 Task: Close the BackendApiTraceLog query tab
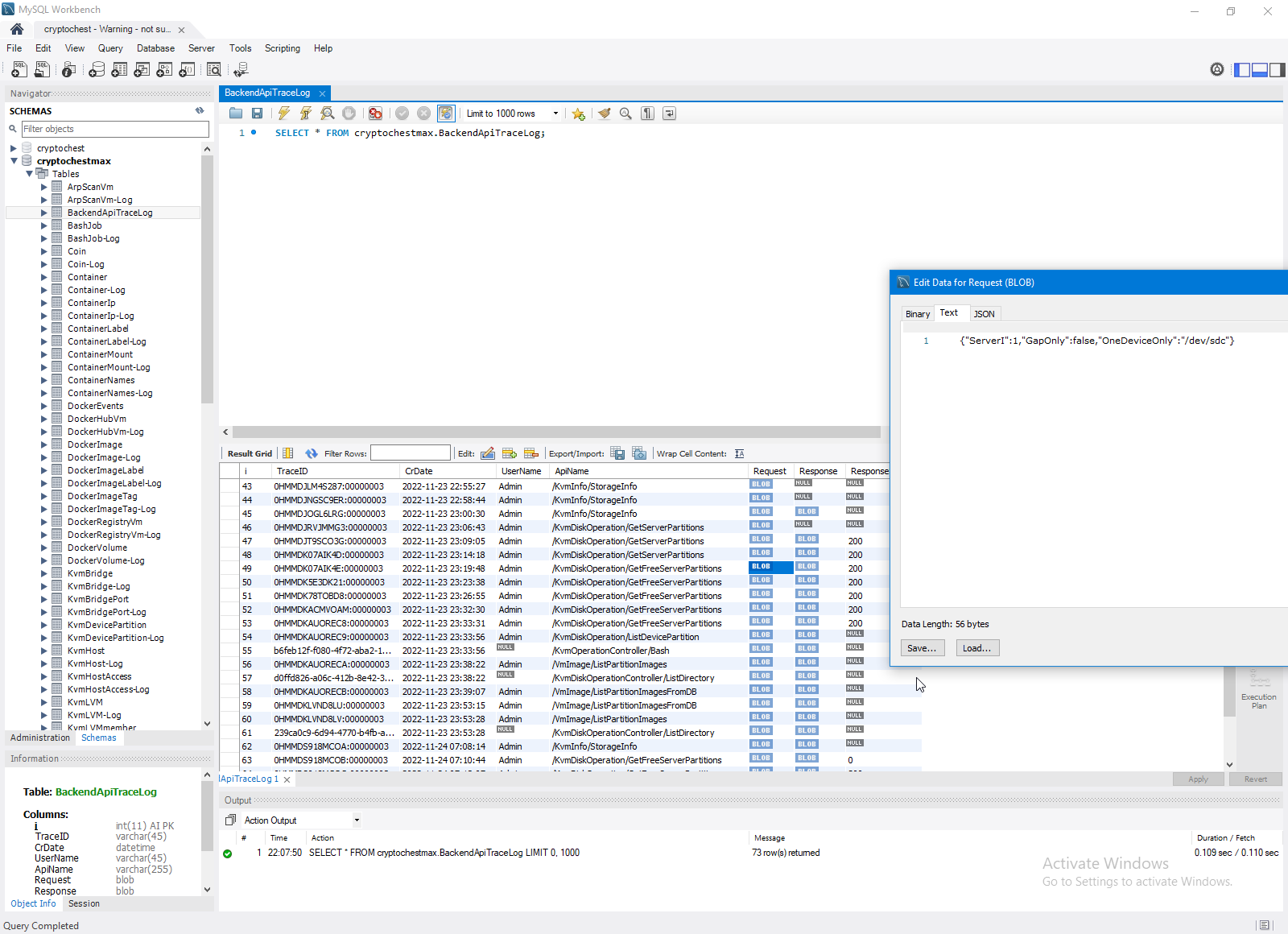[x=322, y=93]
